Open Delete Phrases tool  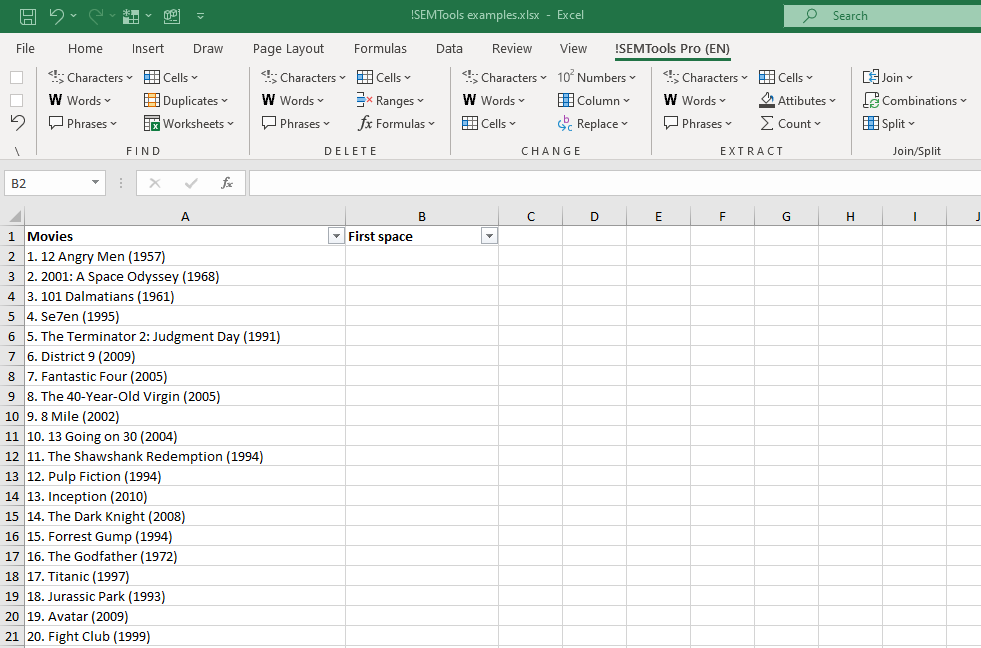coord(296,124)
